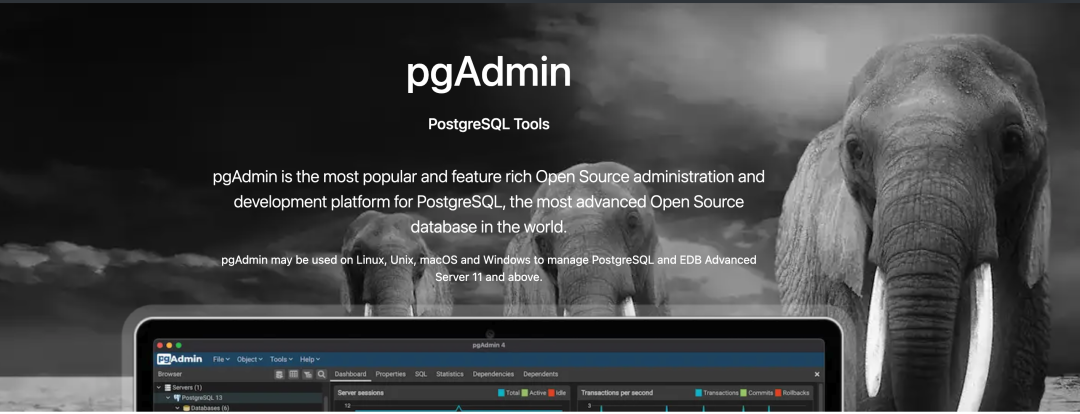Screen dimensions: 1080x414
Task: Switch to the Dependencies tab
Action: pyautogui.click(x=493, y=374)
